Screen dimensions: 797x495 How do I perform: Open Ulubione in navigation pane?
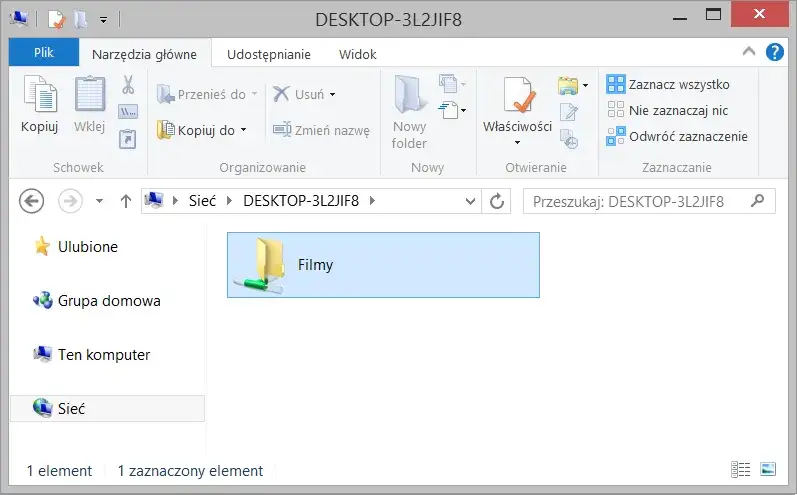(76, 246)
